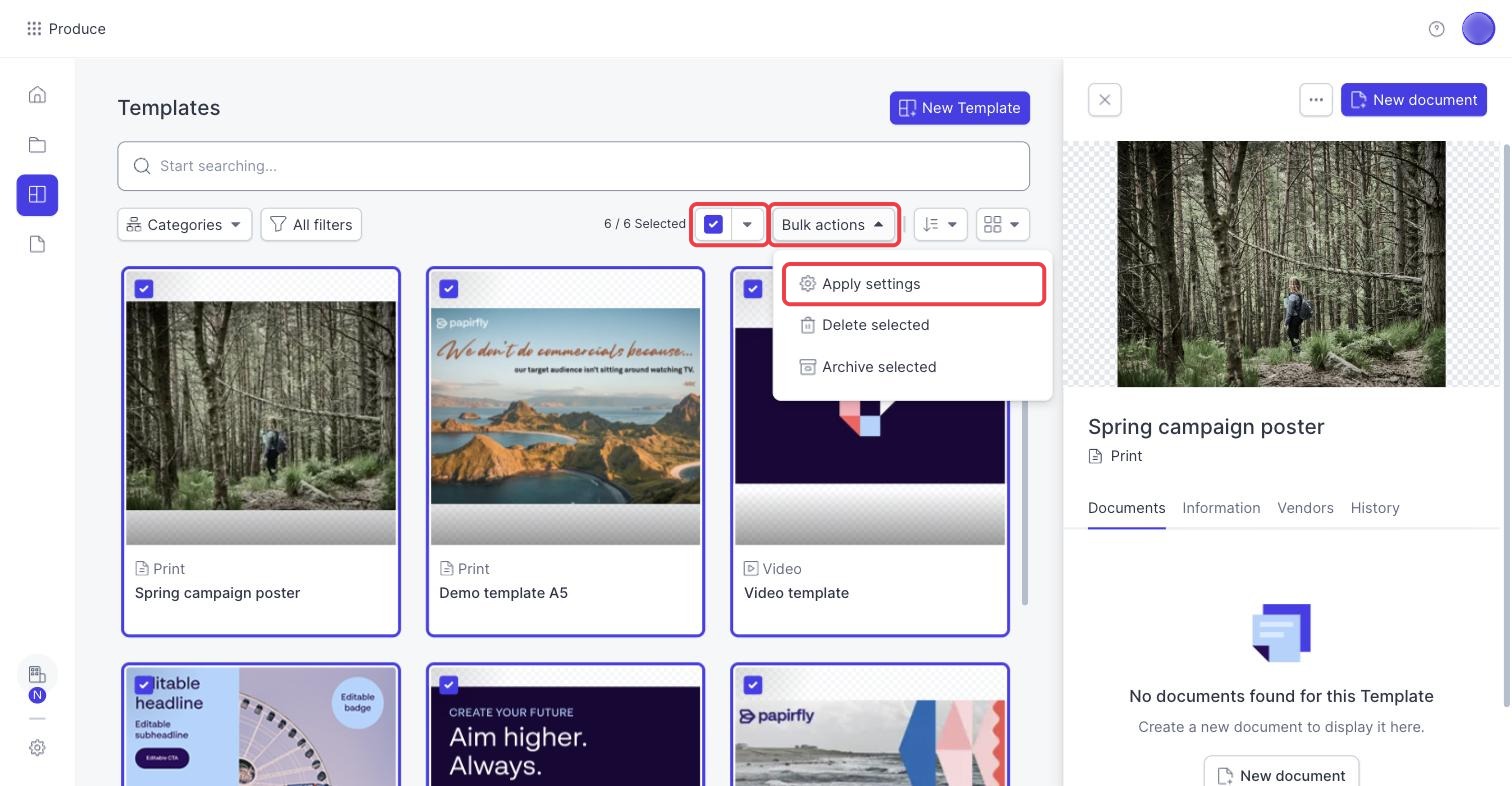The height and width of the screenshot is (786, 1512).
Task: Click No documents found for this Template text
Action: point(1281,696)
